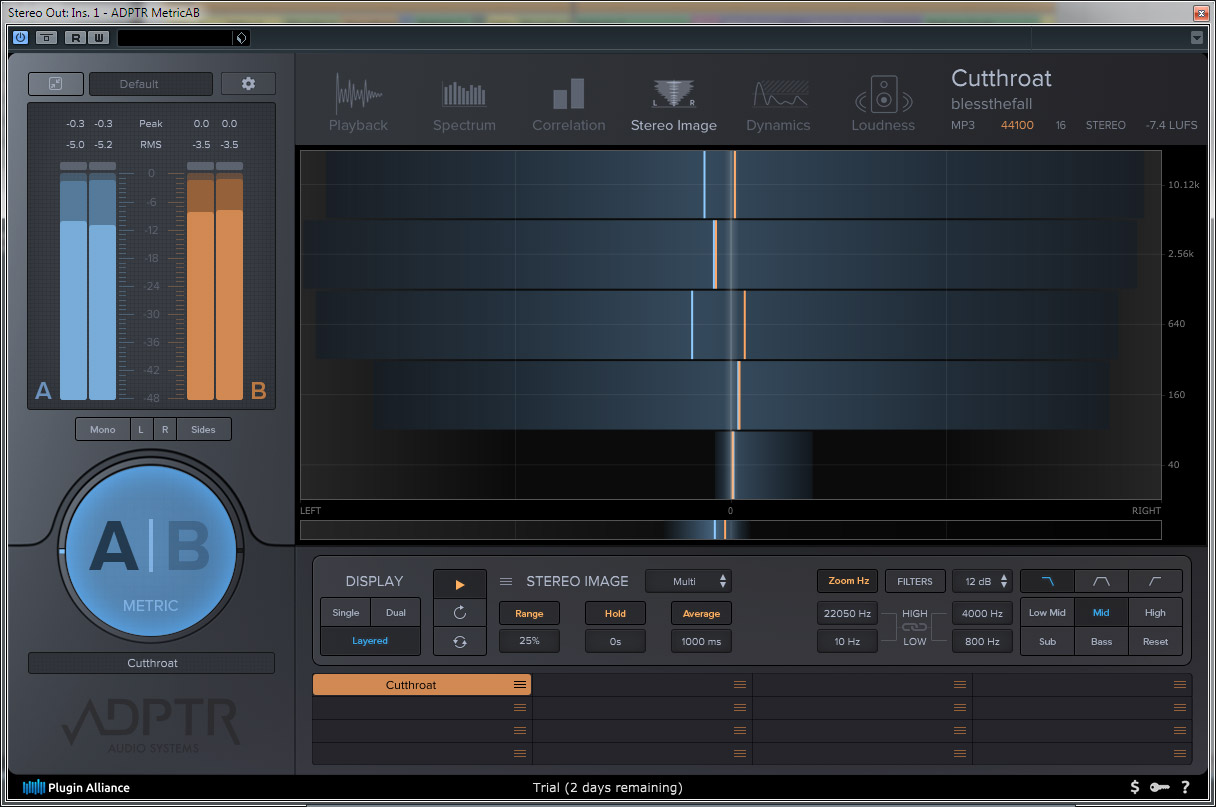The image size is (1216, 807).
Task: Select Single display mode
Action: [x=345, y=612]
